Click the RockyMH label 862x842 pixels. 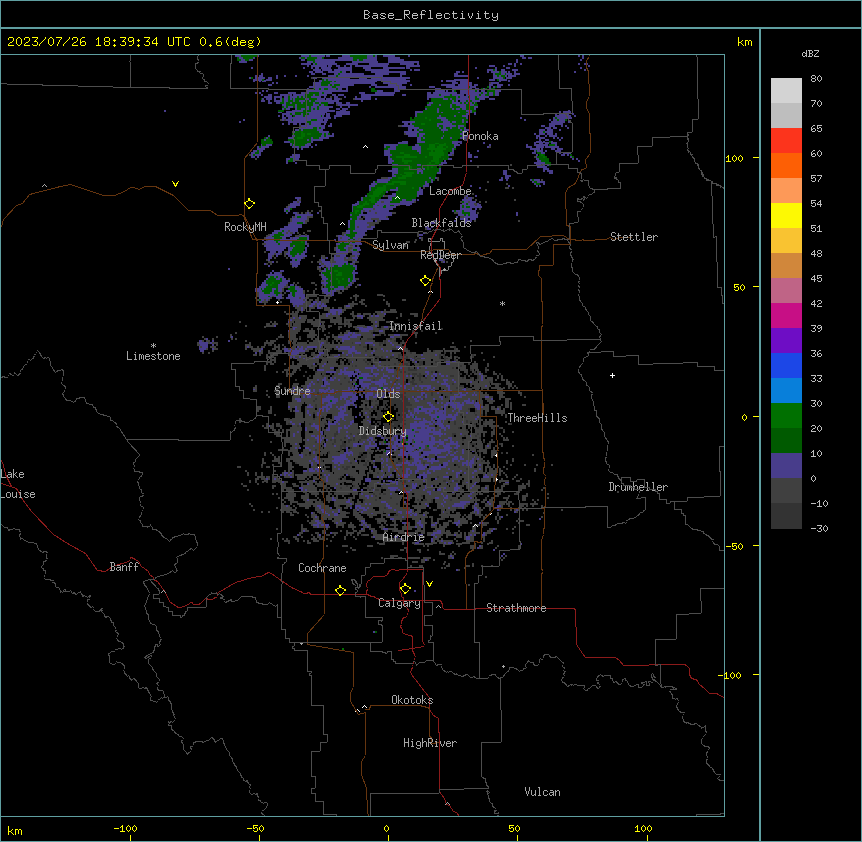click(245, 227)
